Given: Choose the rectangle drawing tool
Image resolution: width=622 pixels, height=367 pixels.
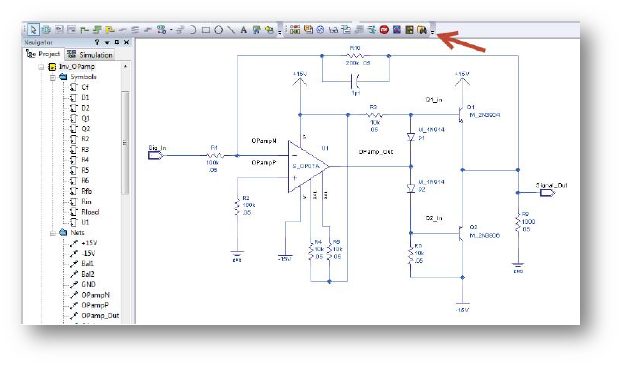Looking at the screenshot, I should [205, 30].
